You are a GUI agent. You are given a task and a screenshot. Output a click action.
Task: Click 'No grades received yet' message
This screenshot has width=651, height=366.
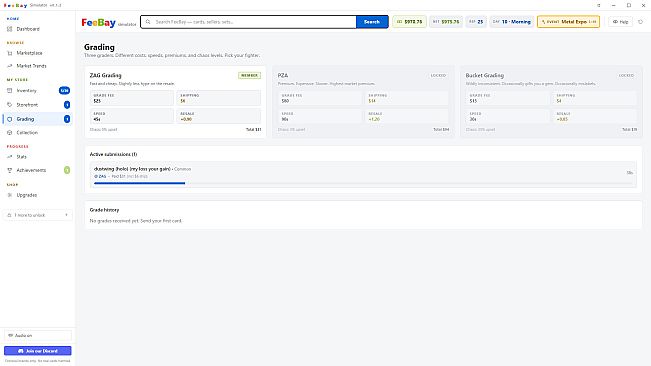pos(136,221)
